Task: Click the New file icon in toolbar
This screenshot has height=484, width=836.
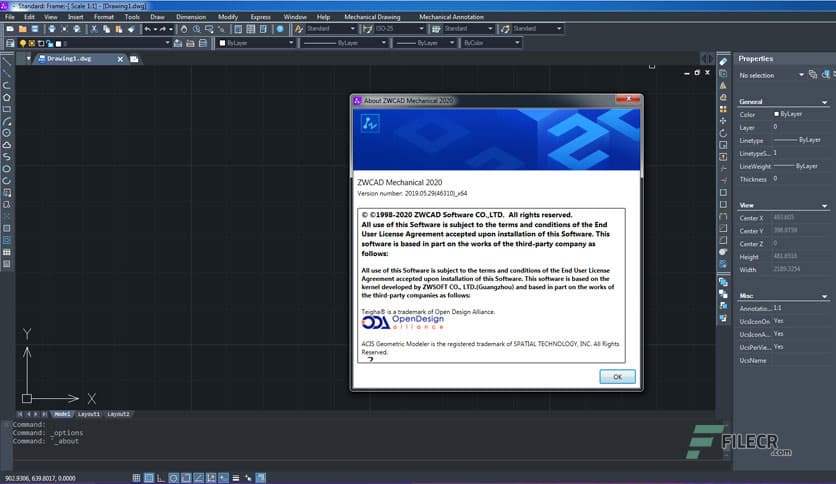Action: pos(9,29)
